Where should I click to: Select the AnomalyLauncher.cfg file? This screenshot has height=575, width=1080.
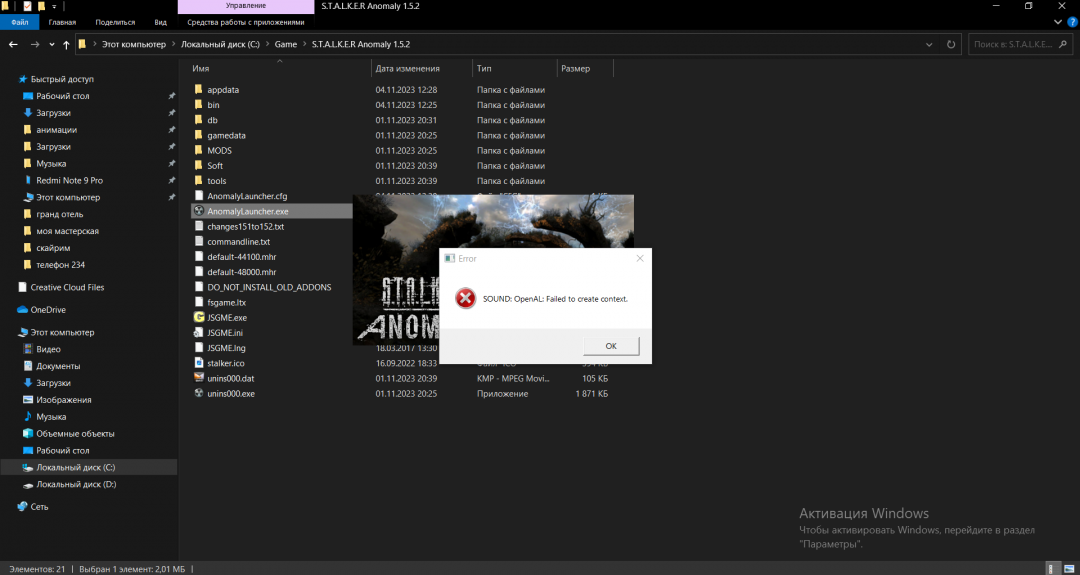pyautogui.click(x=247, y=196)
